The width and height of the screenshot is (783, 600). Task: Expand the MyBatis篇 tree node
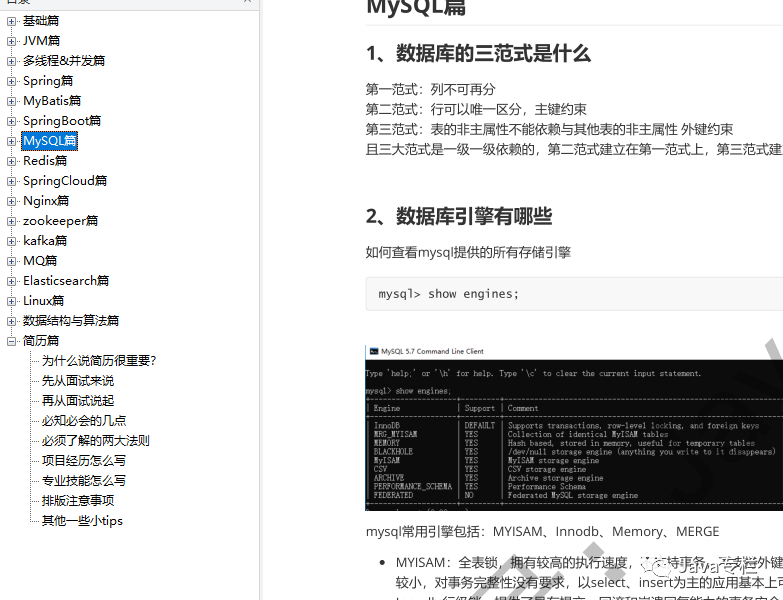coord(11,101)
